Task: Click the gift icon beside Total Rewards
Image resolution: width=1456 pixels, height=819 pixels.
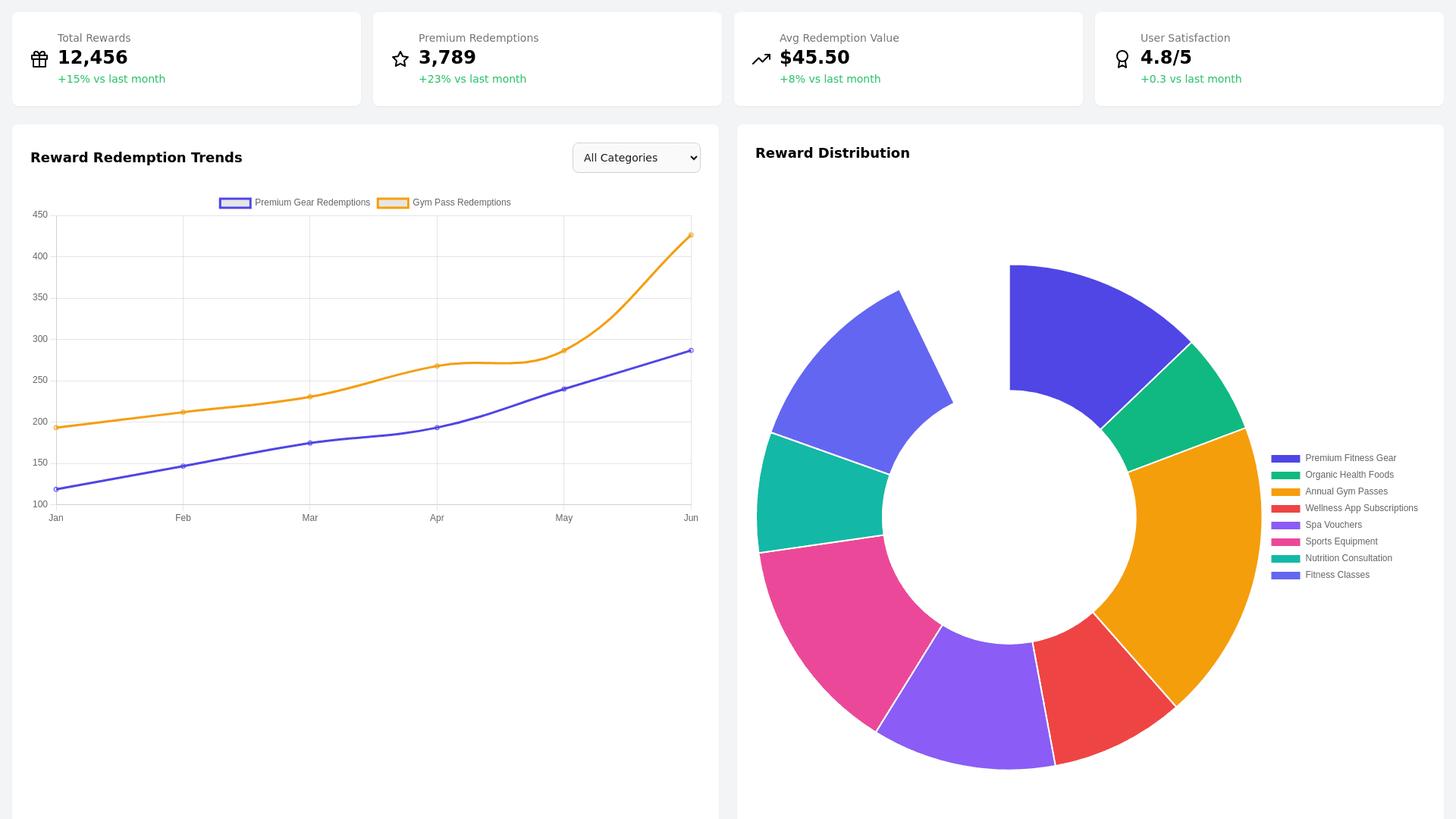Action: click(39, 59)
